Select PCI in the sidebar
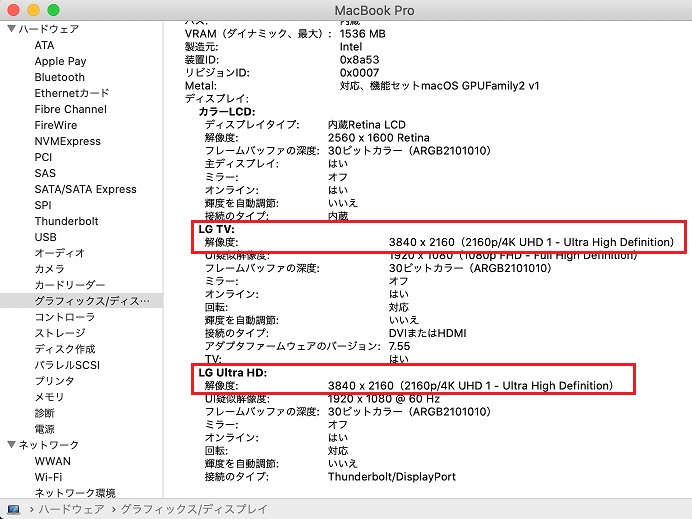 point(43,157)
